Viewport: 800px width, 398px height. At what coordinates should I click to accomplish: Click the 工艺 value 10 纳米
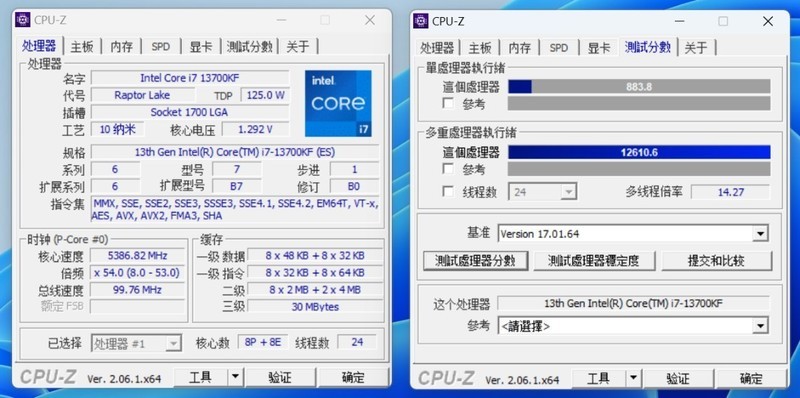coord(118,129)
